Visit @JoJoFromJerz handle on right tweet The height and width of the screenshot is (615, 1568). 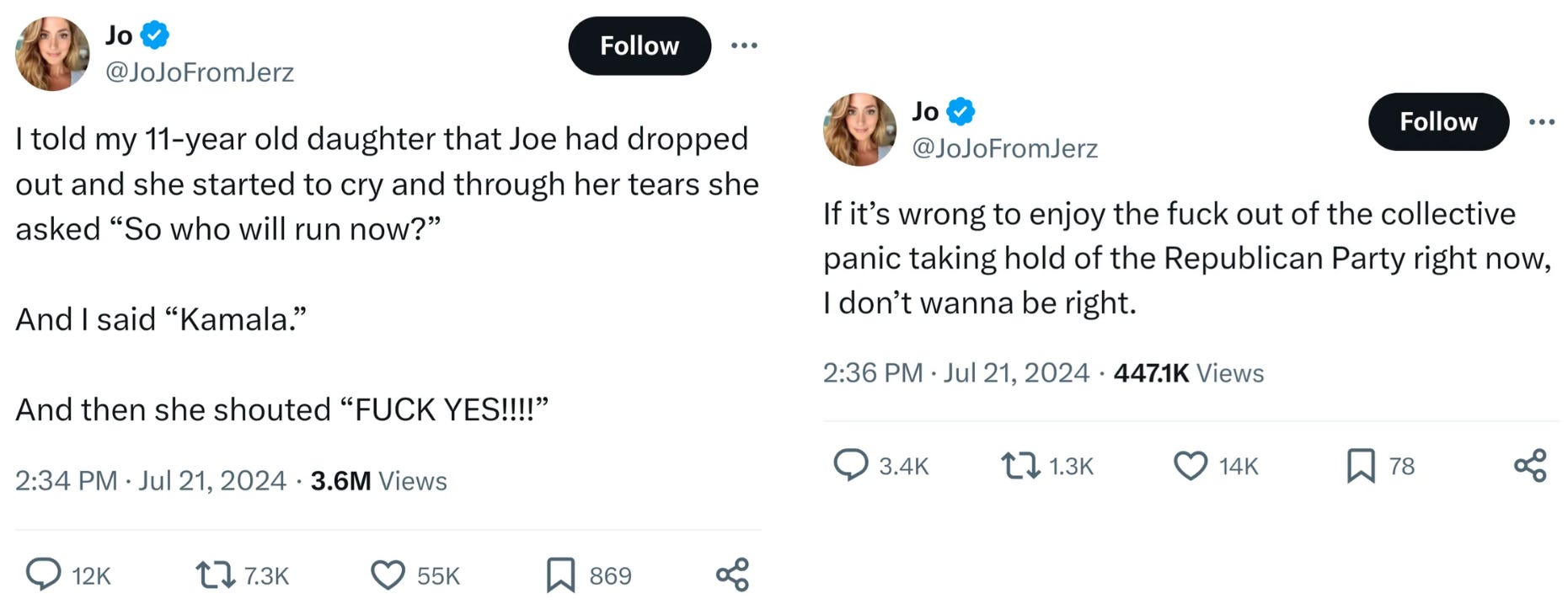point(1005,148)
